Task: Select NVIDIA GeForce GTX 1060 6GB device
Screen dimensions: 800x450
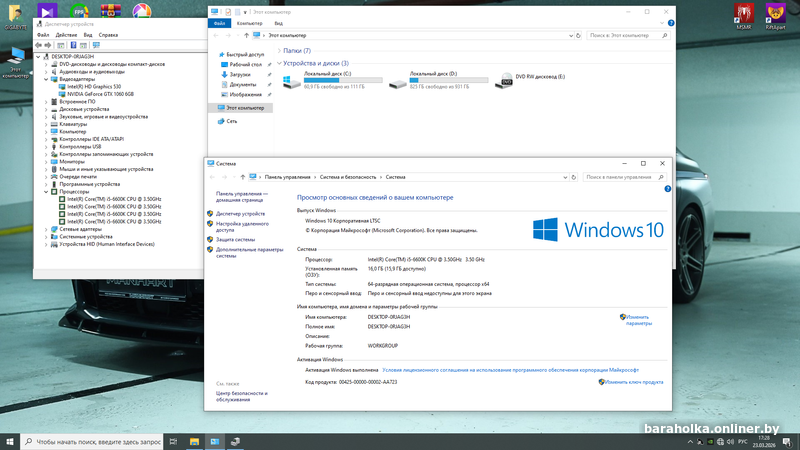Action: point(100,94)
